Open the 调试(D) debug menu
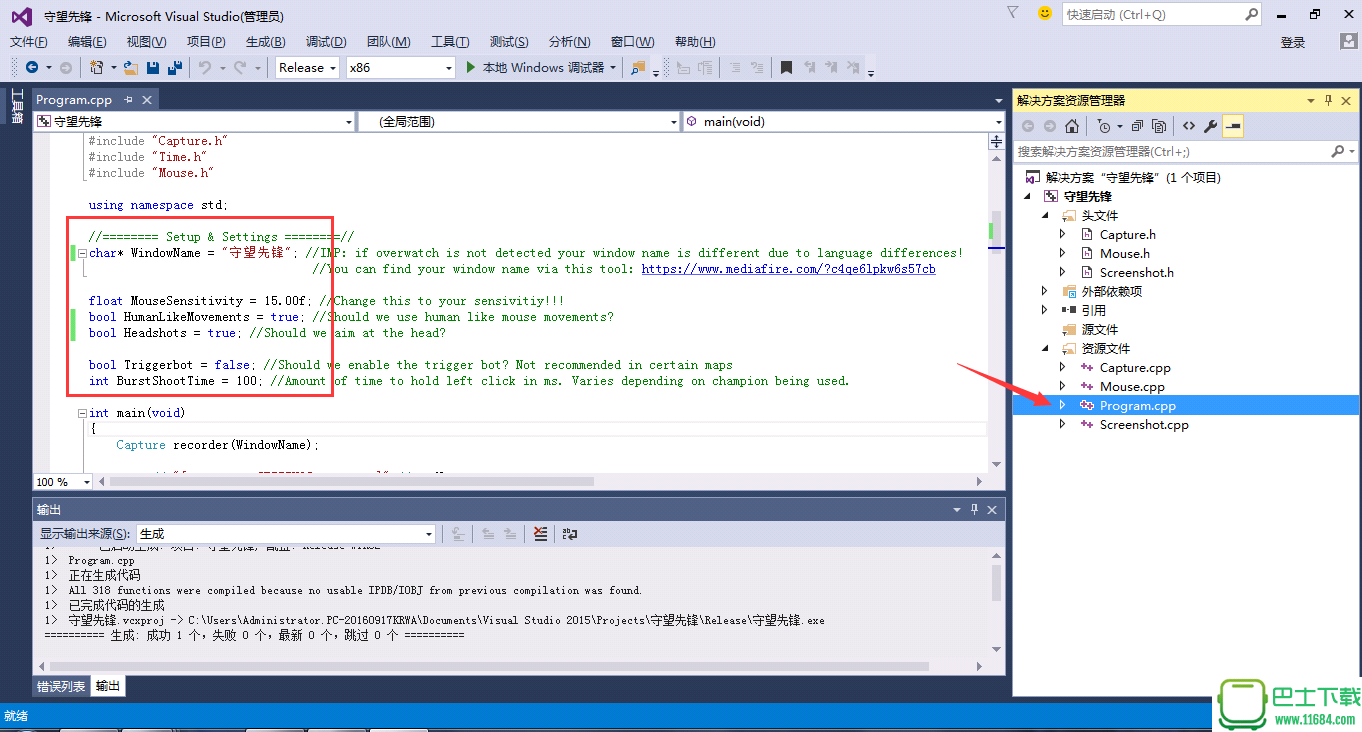This screenshot has width=1362, height=732. (326, 41)
